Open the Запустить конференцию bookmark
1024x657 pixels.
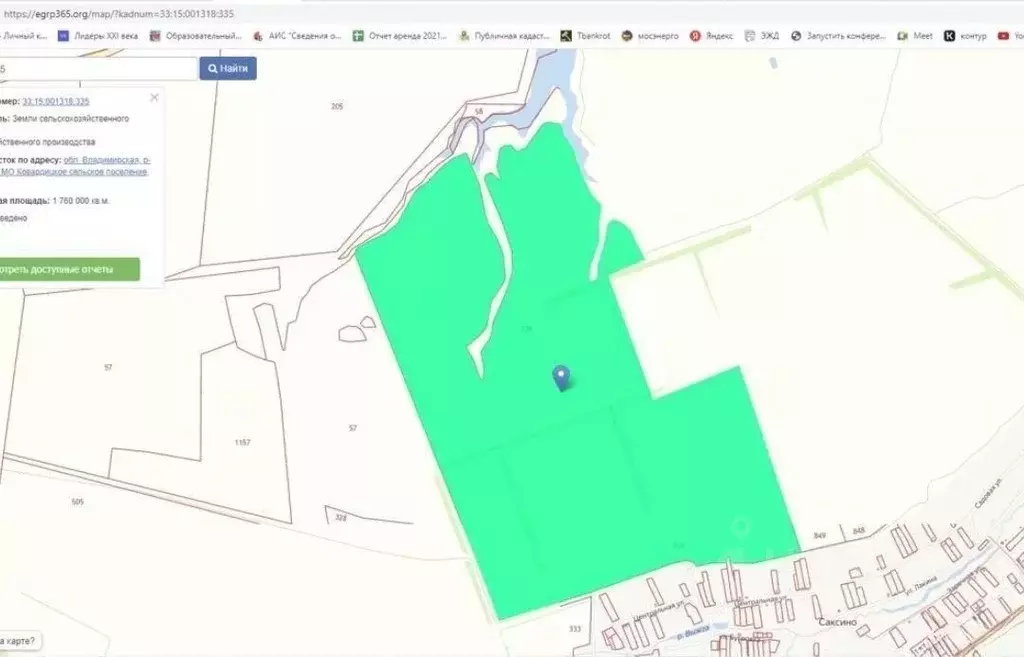[838, 36]
